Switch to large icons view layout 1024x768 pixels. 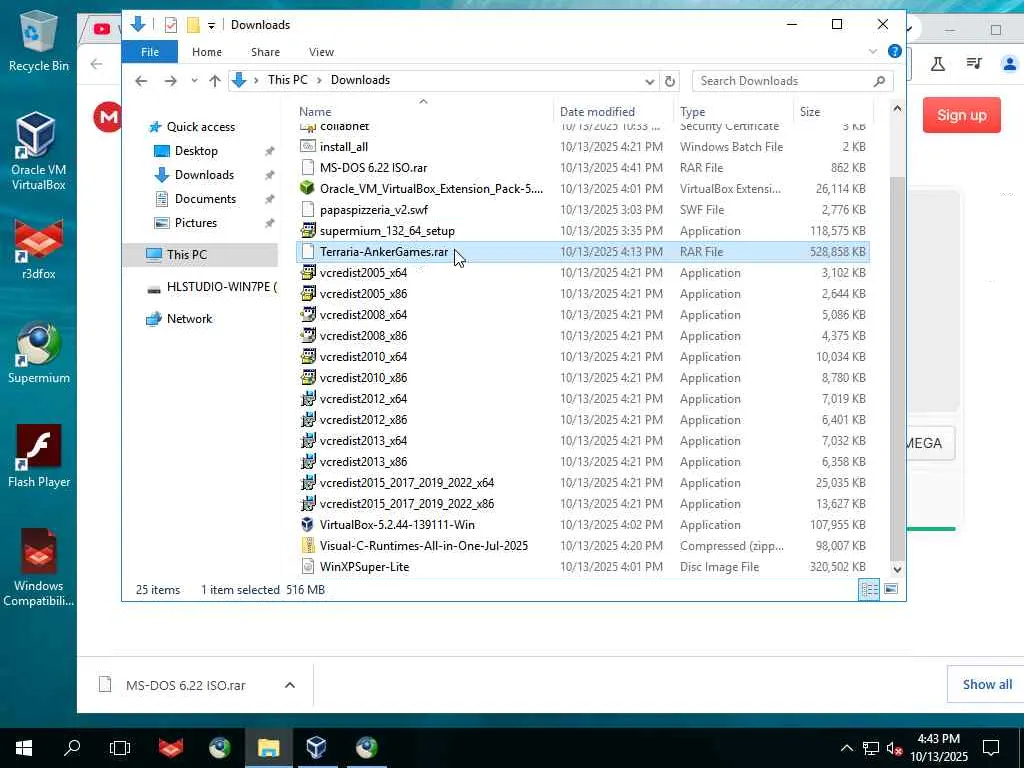click(891, 589)
